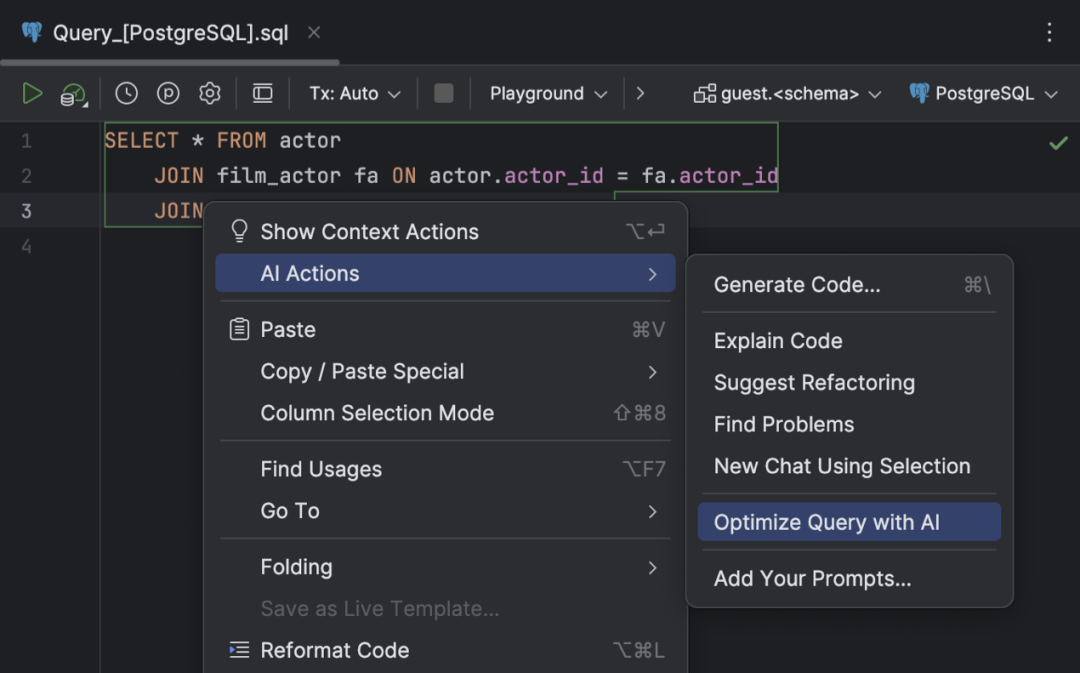Screen dimensions: 1080x673
Task: Toggle Column Selection Mode
Action: click(377, 413)
